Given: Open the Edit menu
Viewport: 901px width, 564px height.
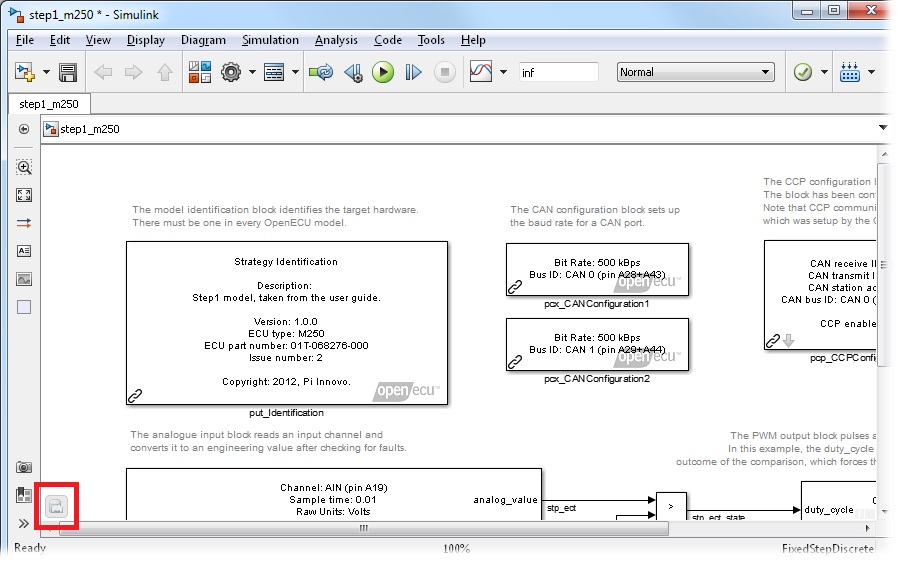Looking at the screenshot, I should 60,40.
